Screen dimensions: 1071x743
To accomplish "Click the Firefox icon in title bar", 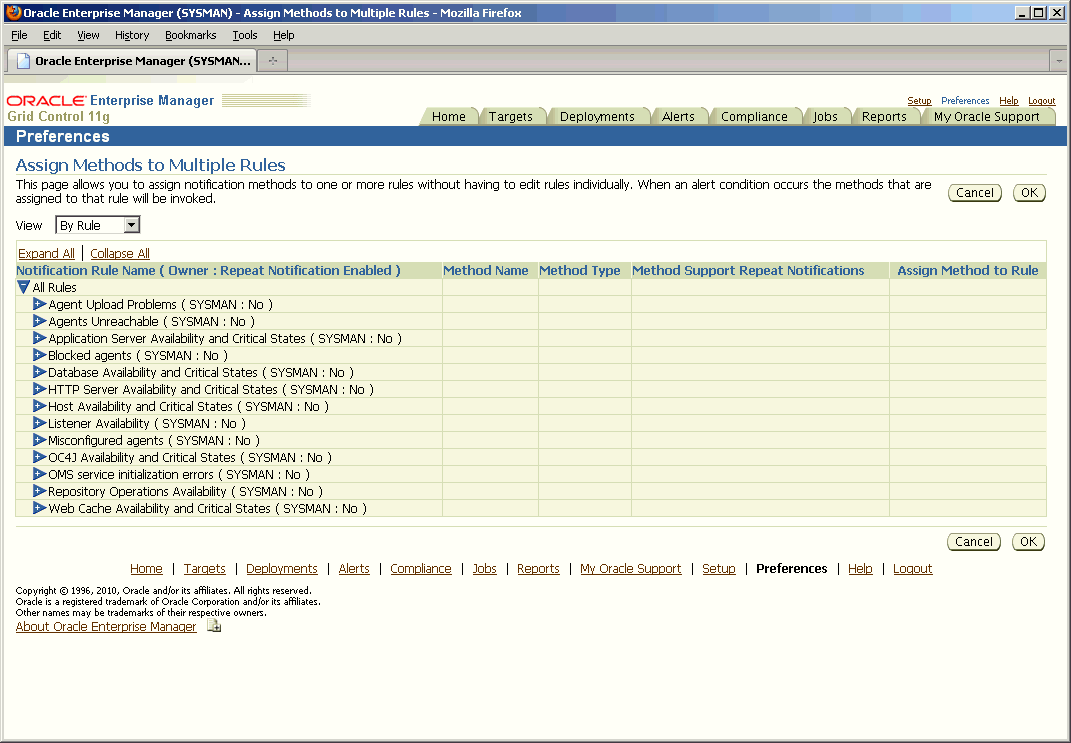I will click(13, 12).
